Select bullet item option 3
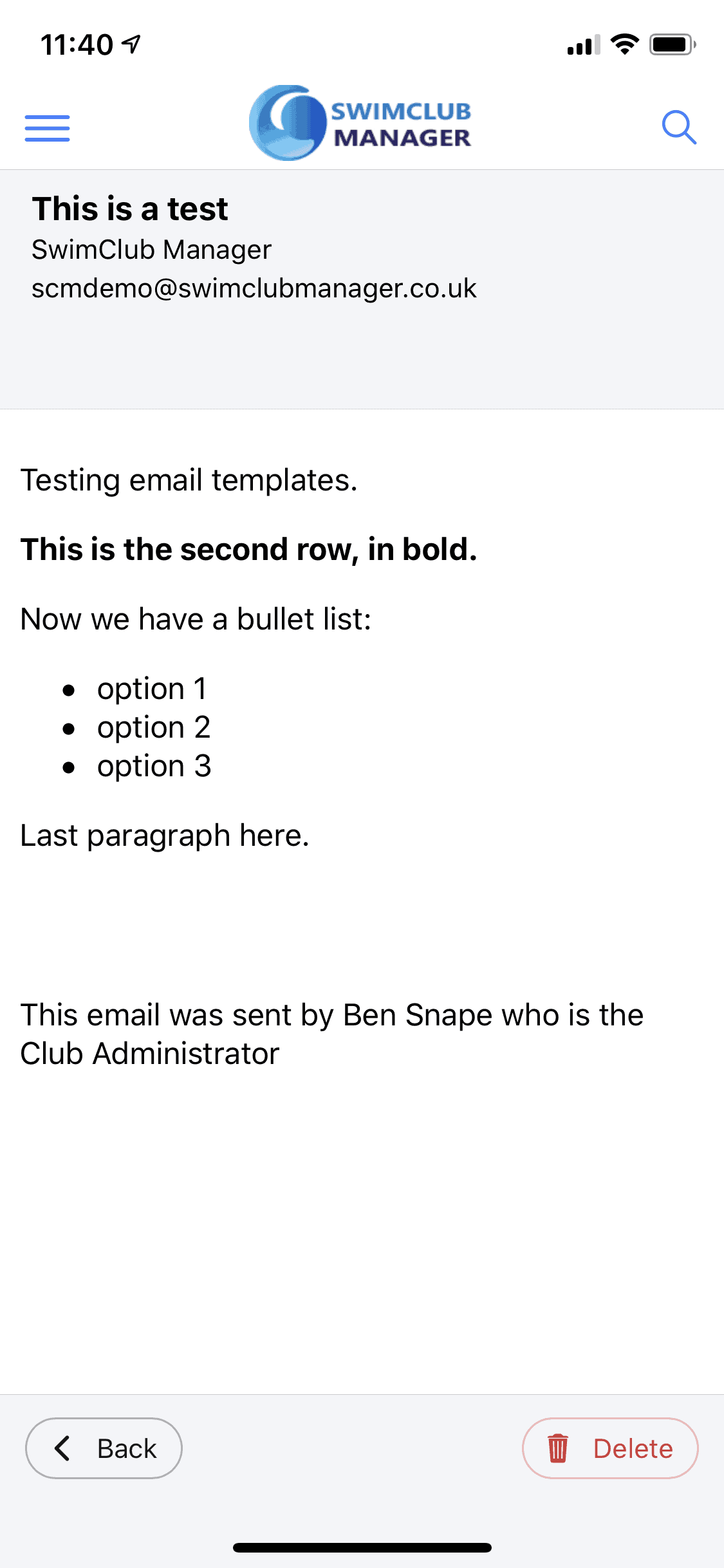Viewport: 724px width, 1568px height. point(154,766)
